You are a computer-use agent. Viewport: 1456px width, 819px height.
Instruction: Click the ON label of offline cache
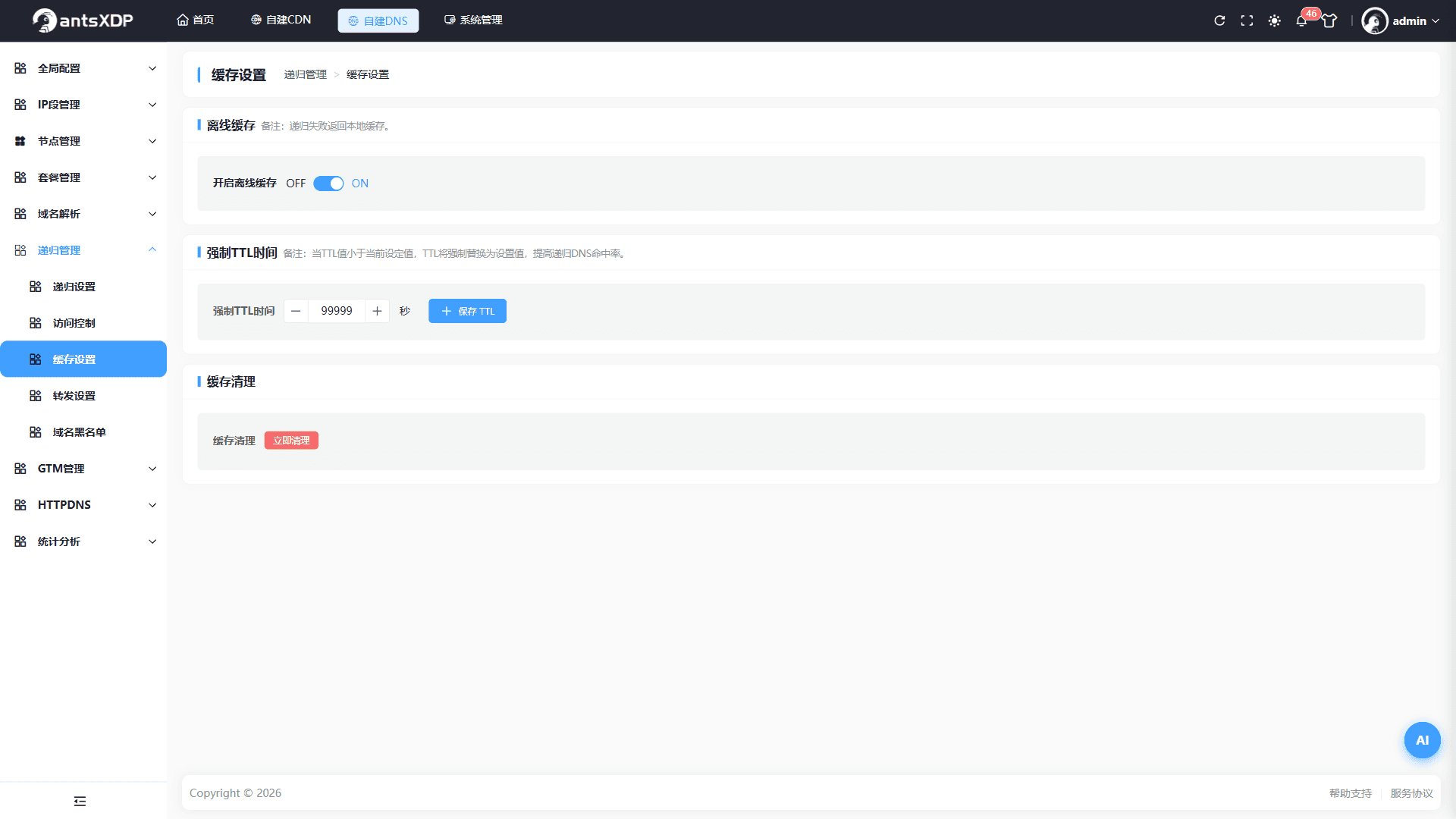coord(359,184)
